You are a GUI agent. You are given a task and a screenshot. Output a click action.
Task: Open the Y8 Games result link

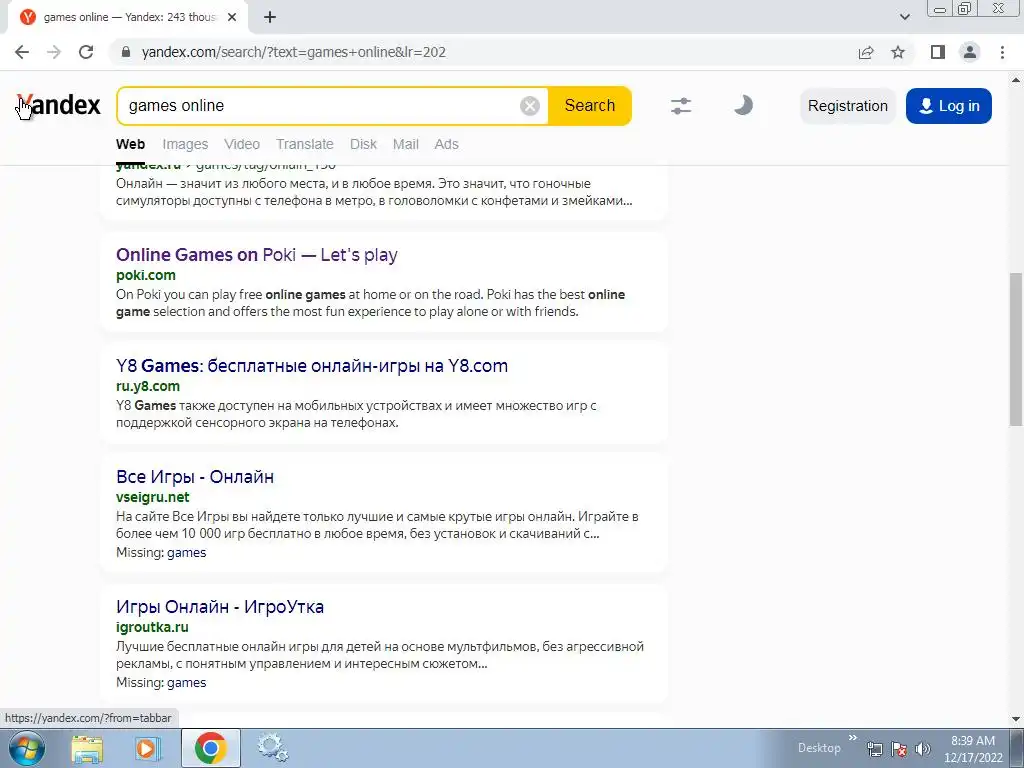(312, 366)
